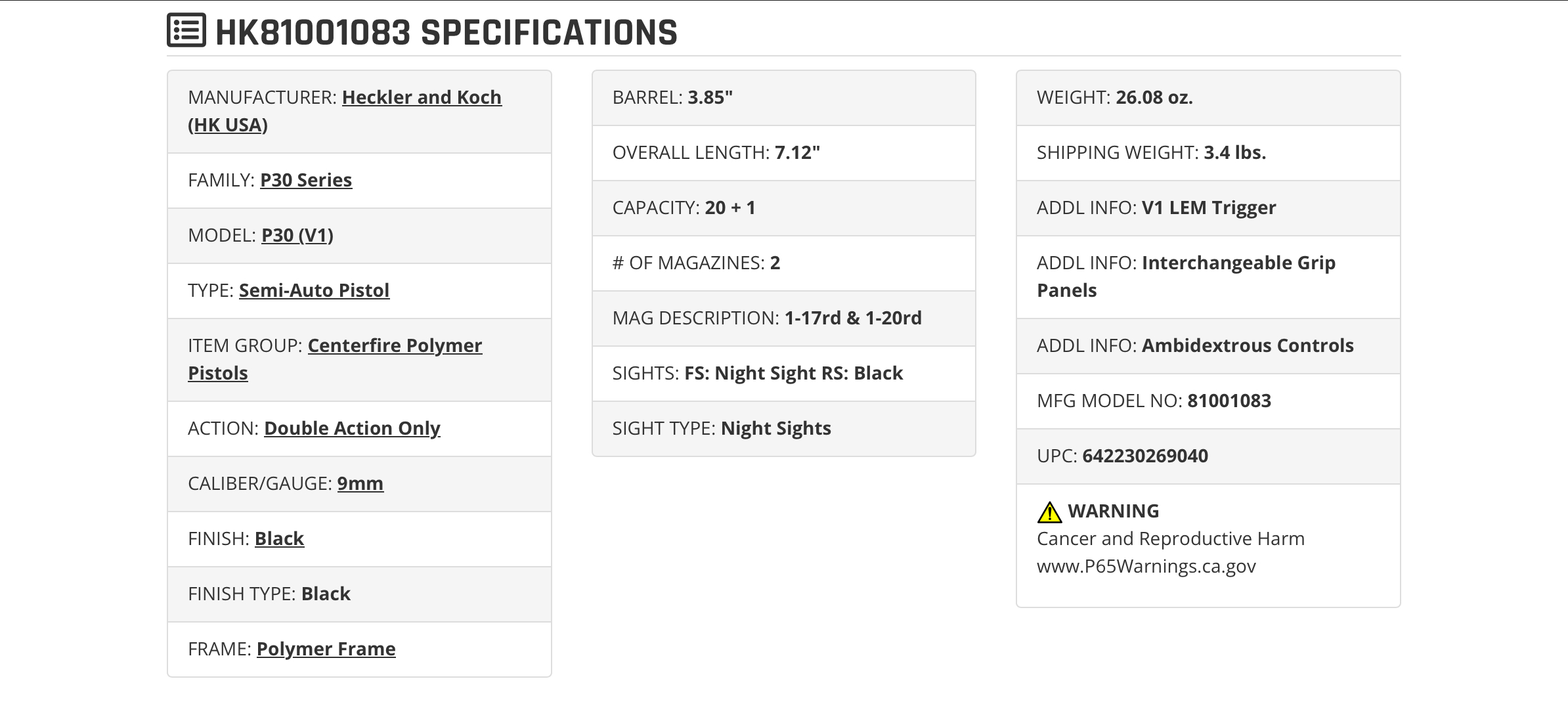
Task: Open the Polymer Frame link
Action: coord(326,649)
